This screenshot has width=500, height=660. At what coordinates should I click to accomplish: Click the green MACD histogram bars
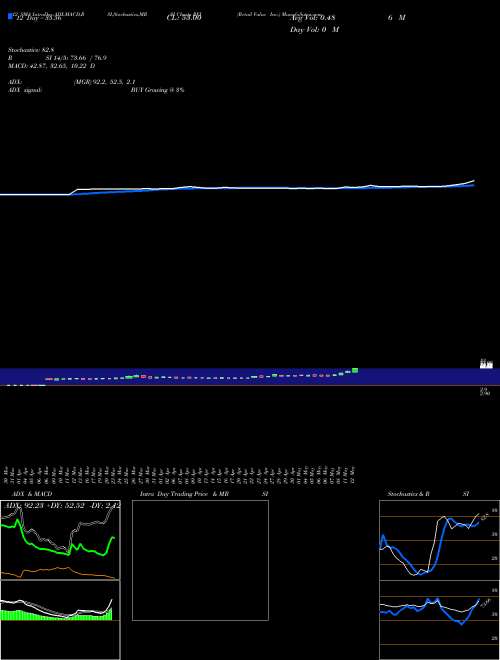(x=55, y=615)
